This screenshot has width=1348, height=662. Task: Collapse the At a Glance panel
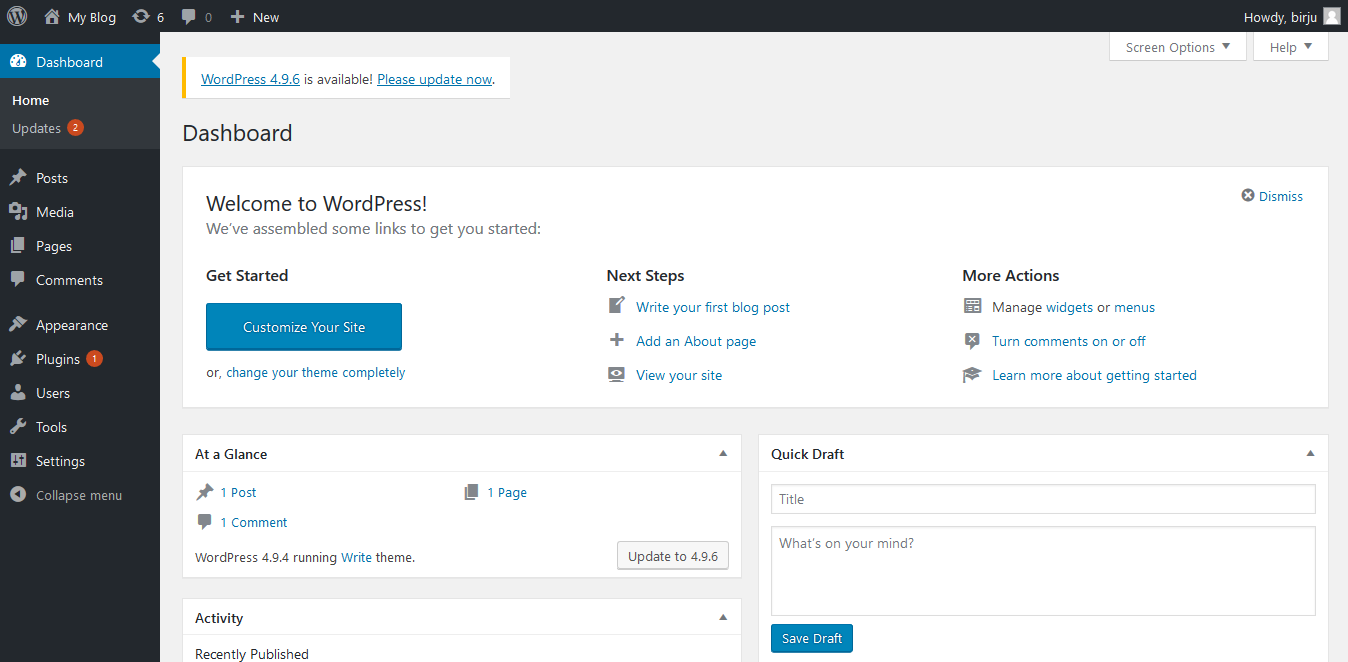[722, 453]
